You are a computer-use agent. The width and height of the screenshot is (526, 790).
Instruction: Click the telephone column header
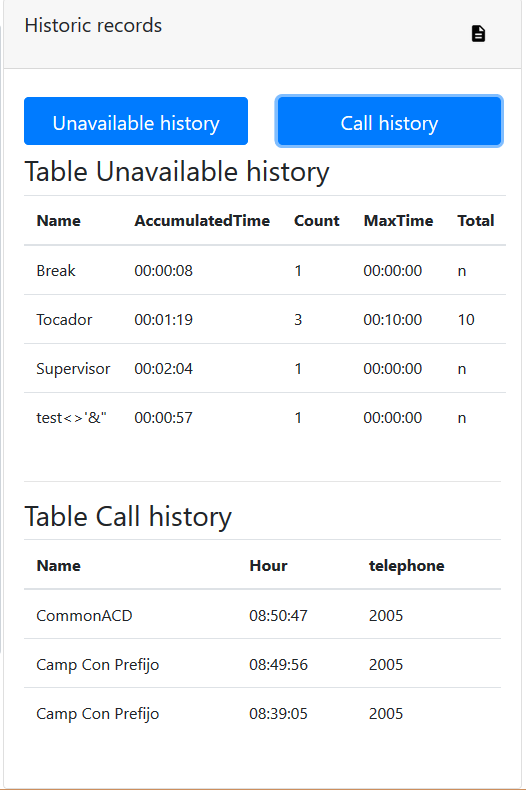[407, 566]
